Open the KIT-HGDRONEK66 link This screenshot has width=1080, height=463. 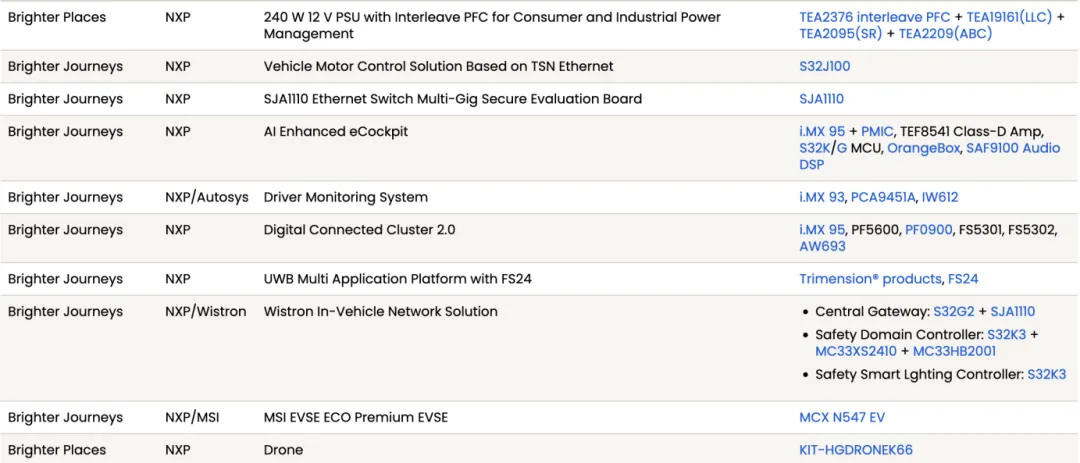(x=856, y=450)
